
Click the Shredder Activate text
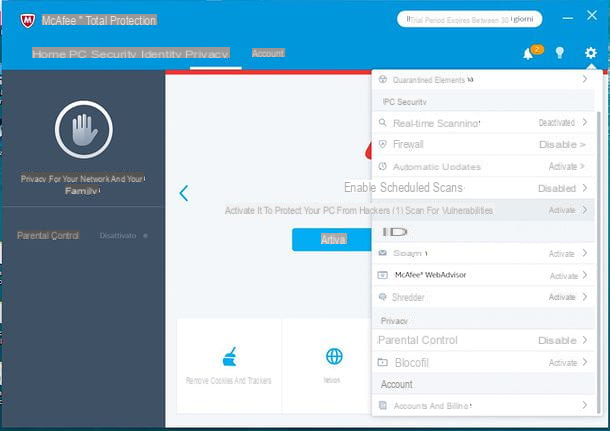click(562, 297)
